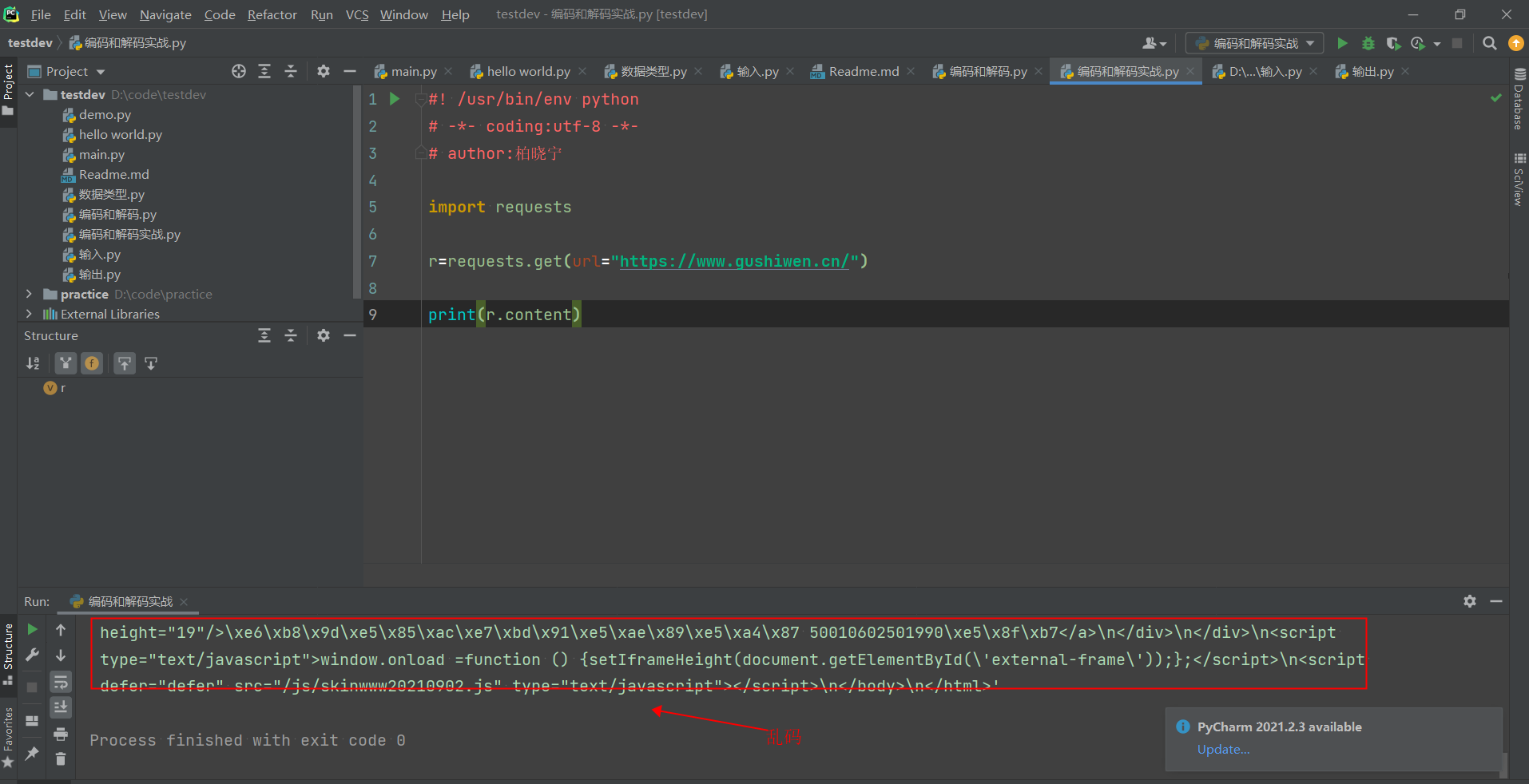Image resolution: width=1529 pixels, height=784 pixels.
Task: Hide the Project panel with the minus icon
Action: (349, 71)
